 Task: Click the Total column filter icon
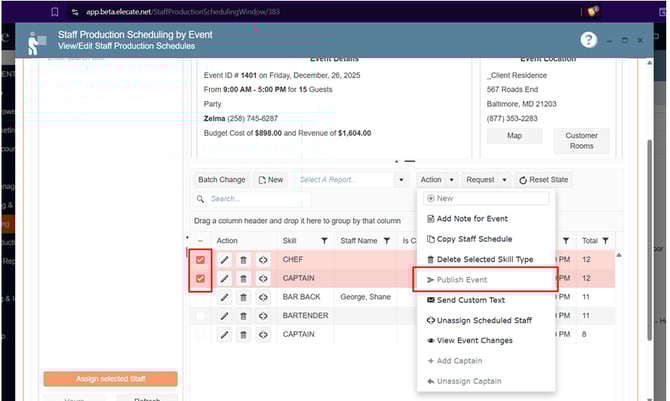coord(605,241)
